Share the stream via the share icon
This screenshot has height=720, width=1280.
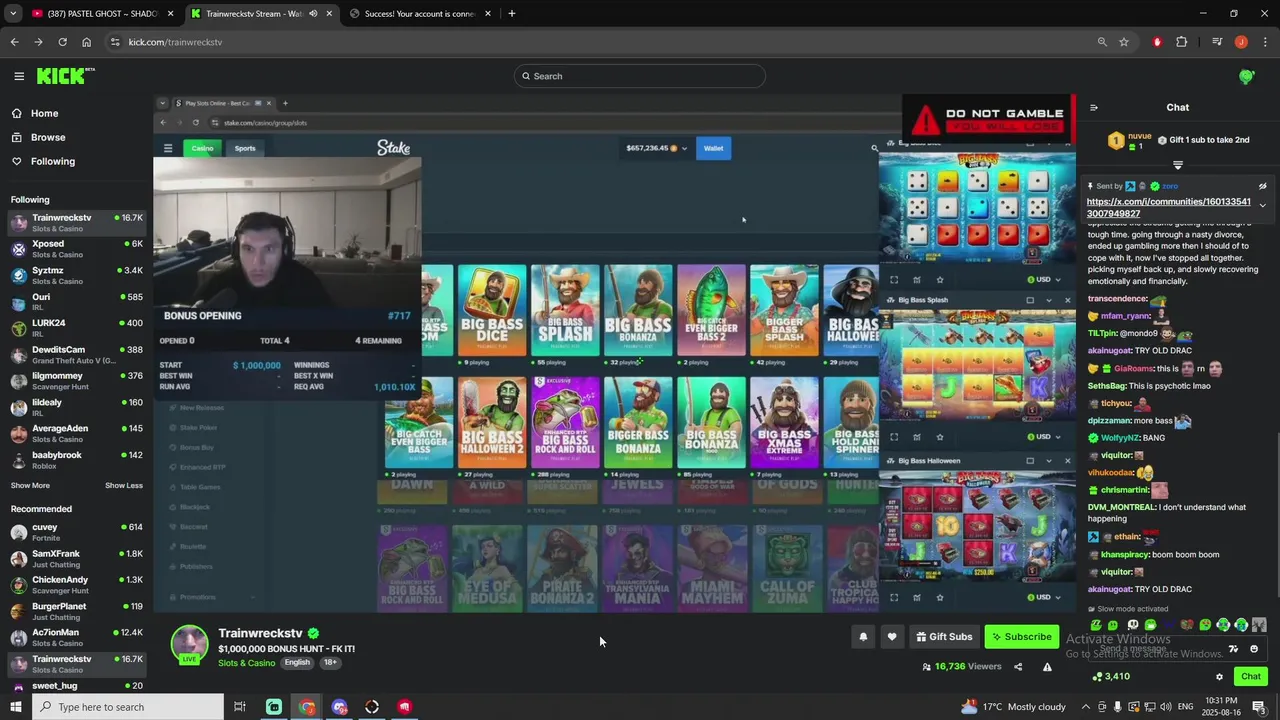click(x=1018, y=667)
